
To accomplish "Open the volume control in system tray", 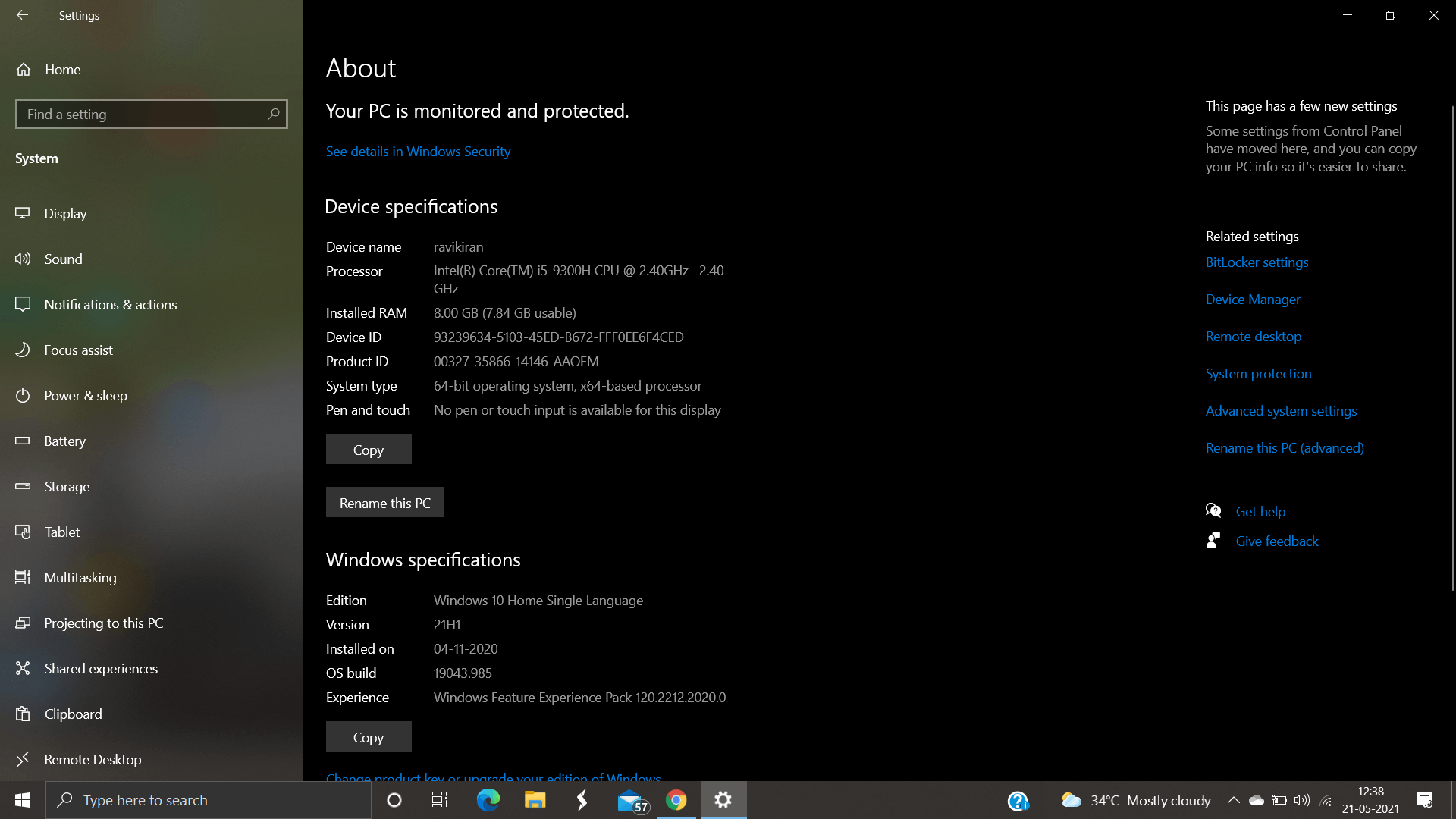I will click(x=1302, y=800).
